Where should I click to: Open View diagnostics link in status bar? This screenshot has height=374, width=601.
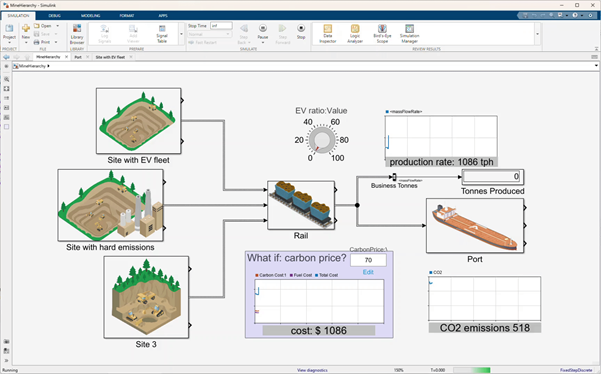(x=312, y=370)
